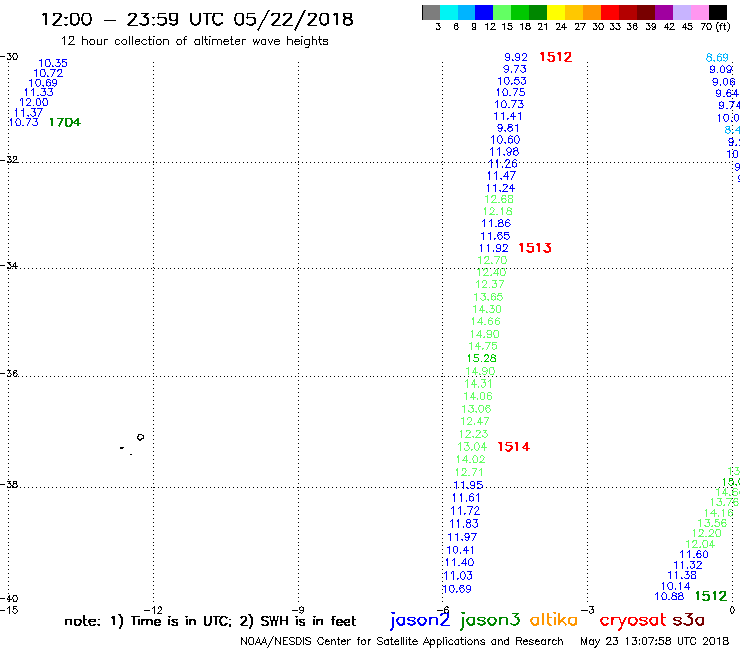
Task: Select the dark blue swatch in the legend
Action: [484, 12]
